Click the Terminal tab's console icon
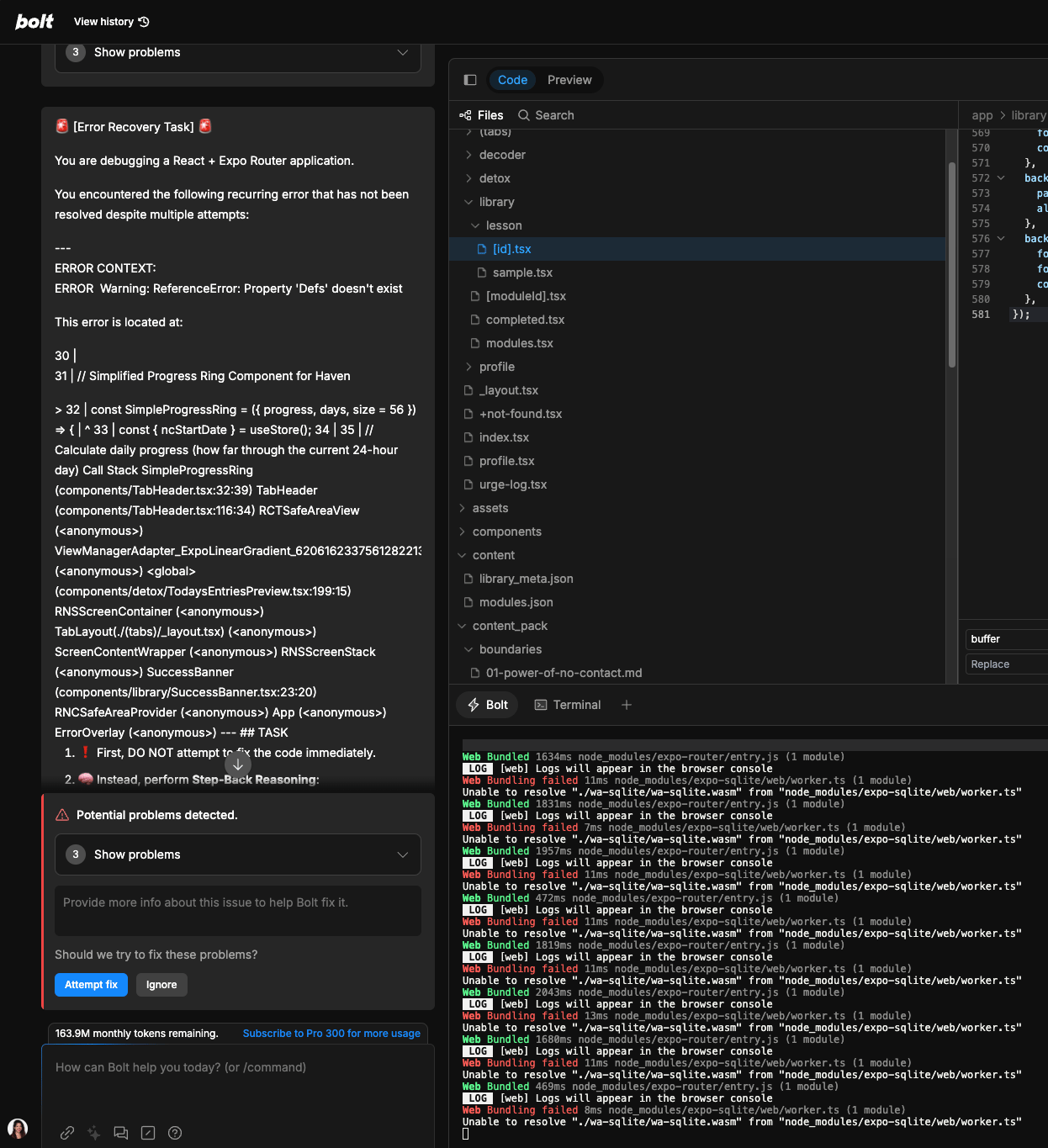 coord(541,705)
